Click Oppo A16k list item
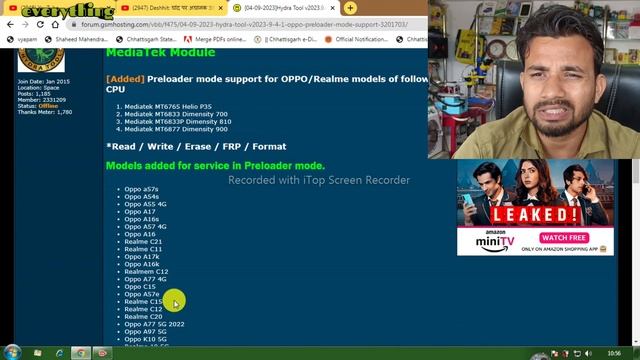 [x=142, y=264]
